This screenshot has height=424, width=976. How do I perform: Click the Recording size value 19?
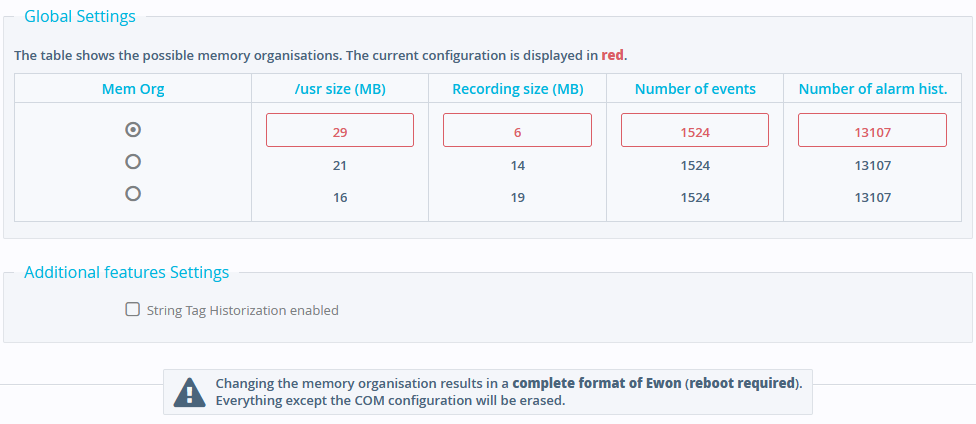point(517,198)
